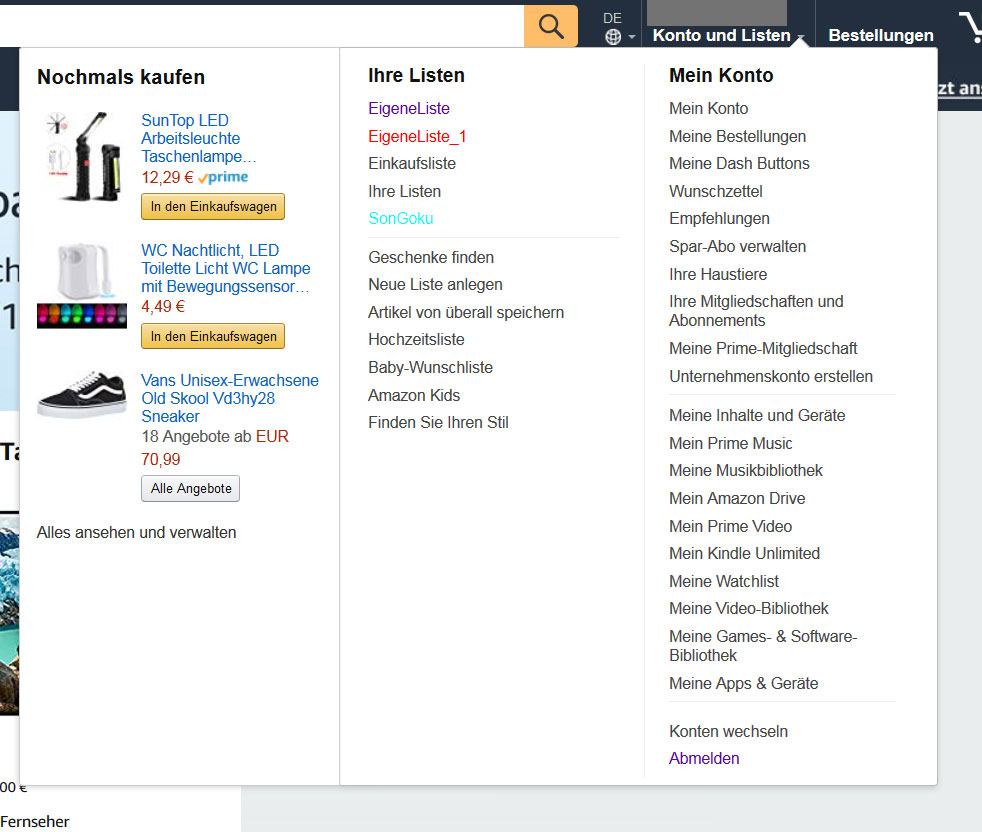Add SunTop LED lamp to Einkaufswagen

point(213,206)
